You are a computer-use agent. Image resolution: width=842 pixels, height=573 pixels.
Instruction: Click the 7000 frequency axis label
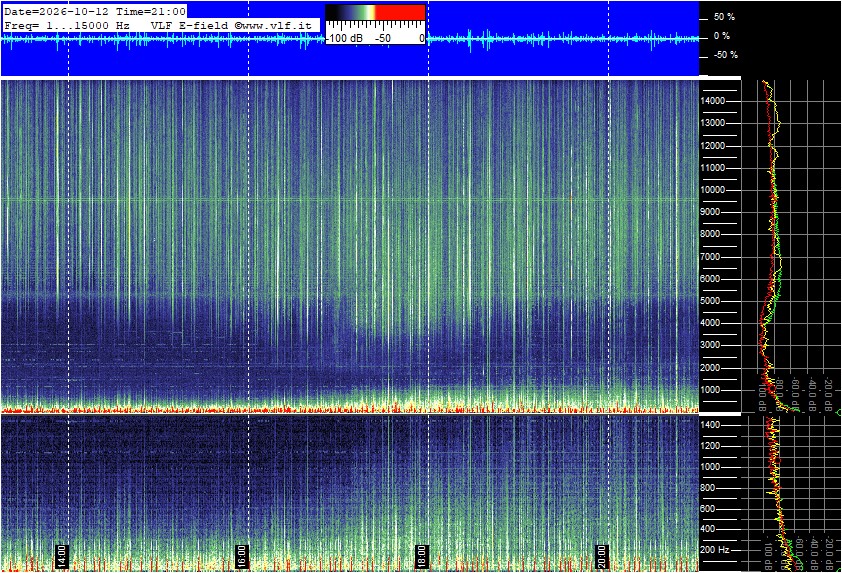coord(710,257)
